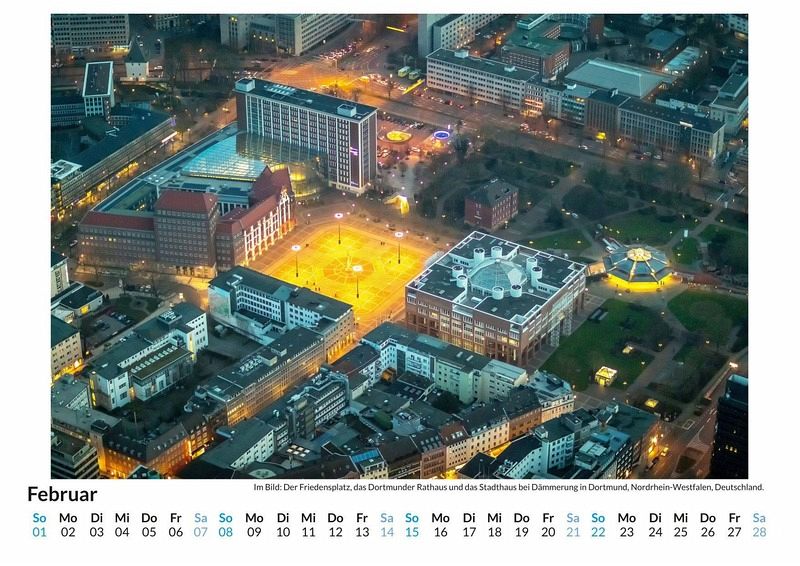800x566 pixels.
Task: Select Sunday 15 in the calendar
Action: coord(412,525)
